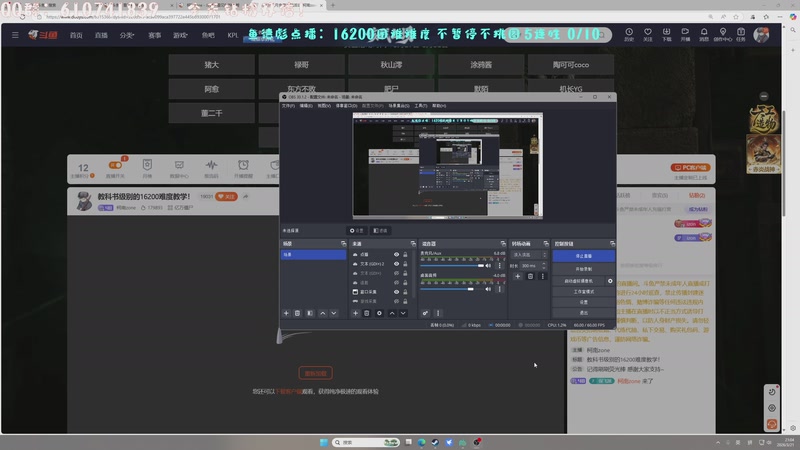Toggle visibility of 文本 (GDI+) 2 source
Image resolution: width=800 pixels, height=450 pixels.
396,264
